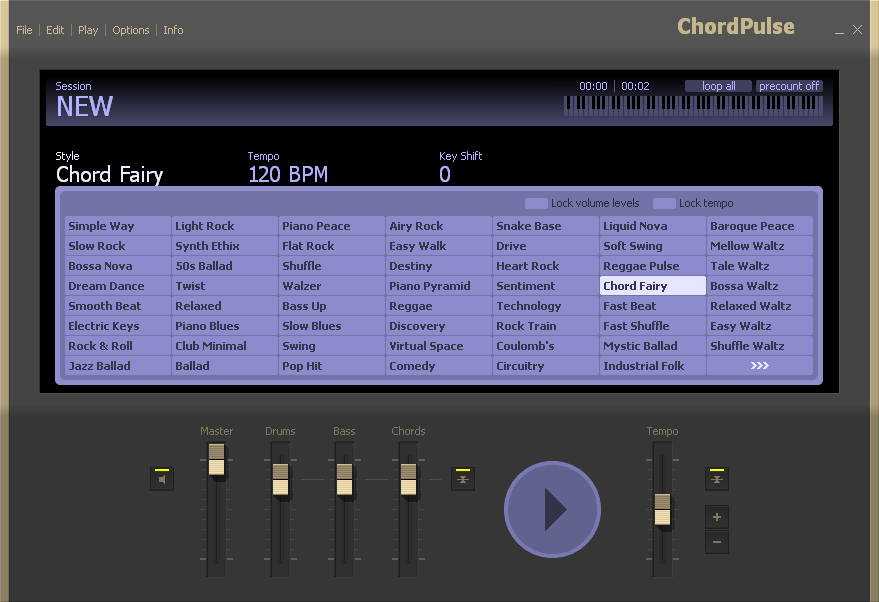Screen dimensions: 879x602
Task: Open the Style selector showing Chord Fairy
Action: coord(109,175)
